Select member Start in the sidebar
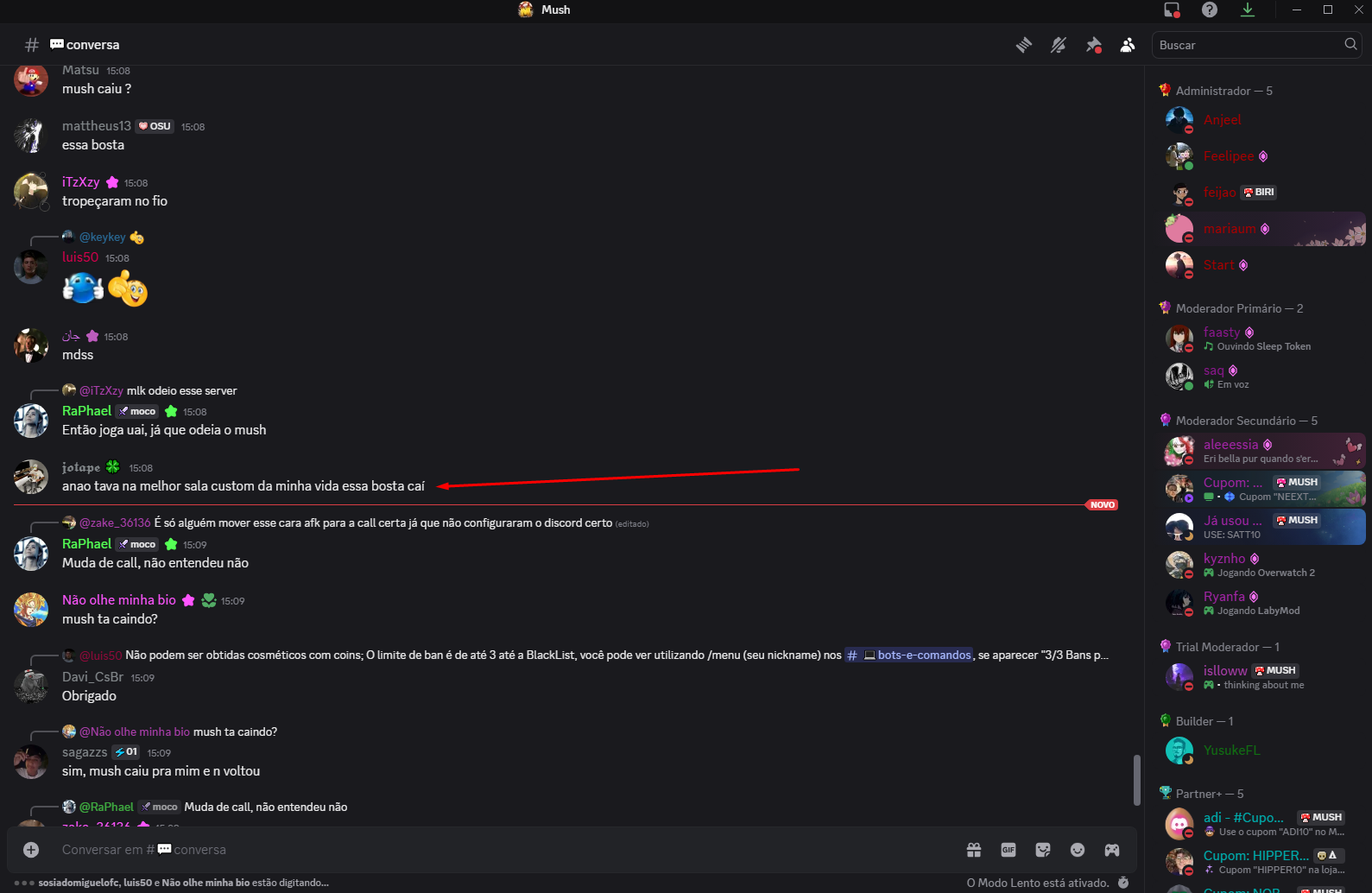The width and height of the screenshot is (1372, 893). (x=1264, y=265)
